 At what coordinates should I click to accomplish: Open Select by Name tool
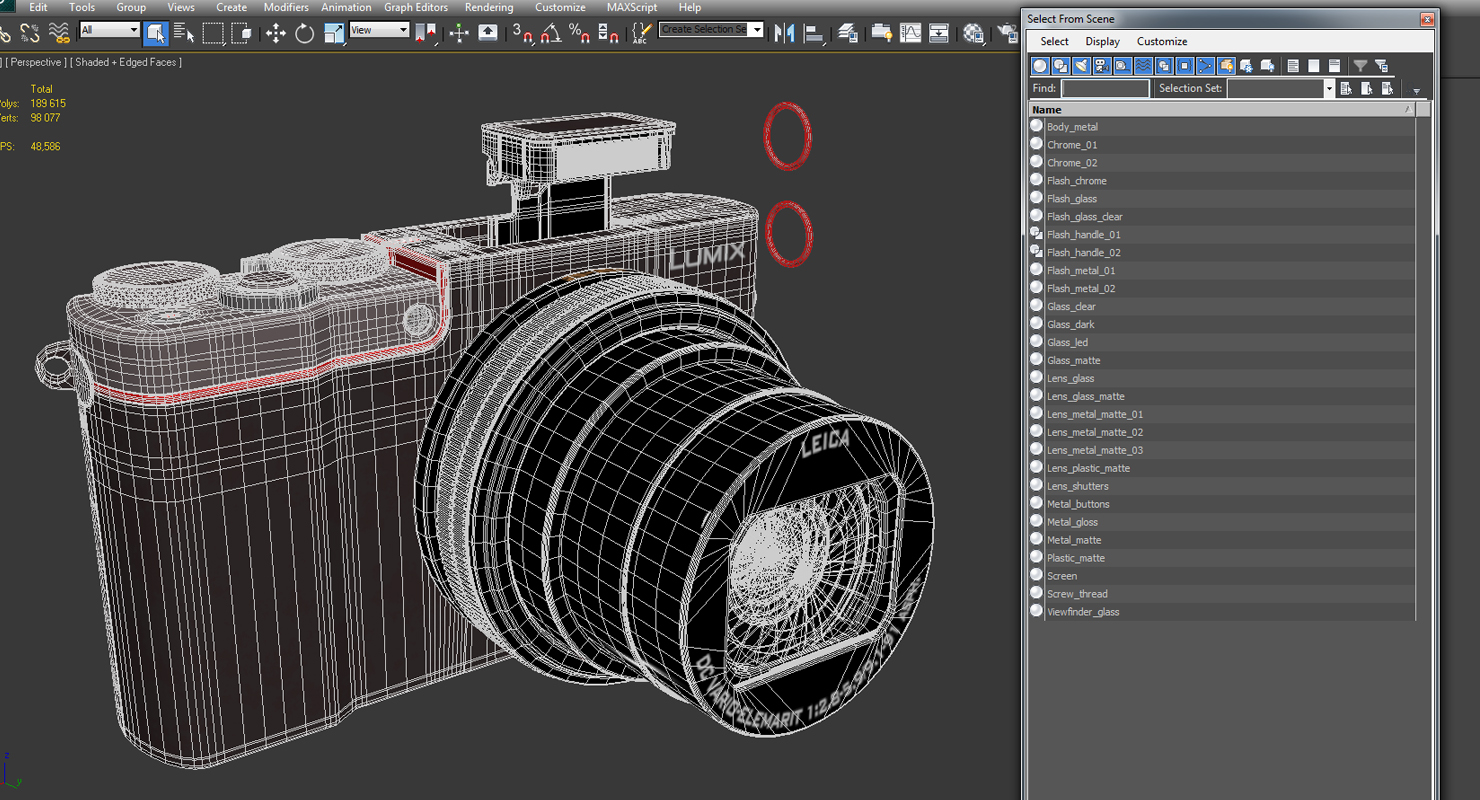tap(184, 33)
